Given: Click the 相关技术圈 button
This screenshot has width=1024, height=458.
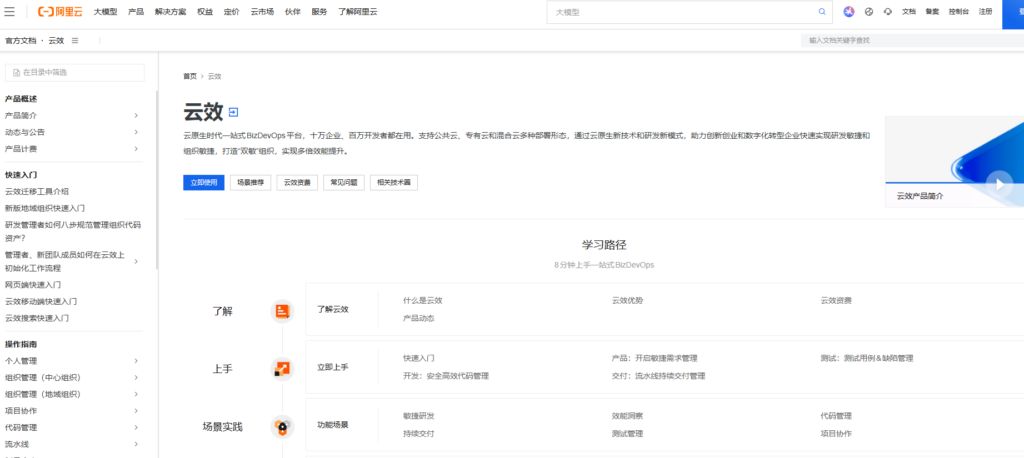Looking at the screenshot, I should [394, 183].
